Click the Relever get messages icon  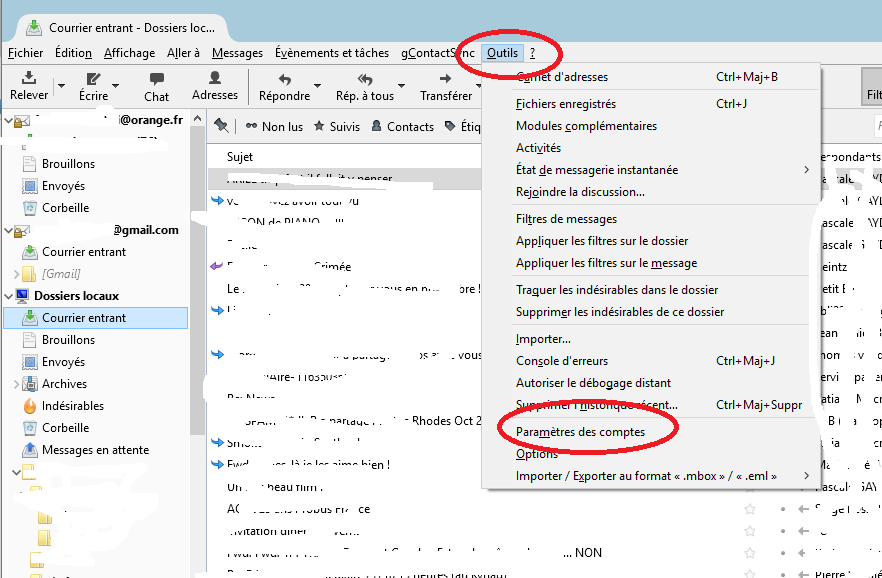[28, 79]
